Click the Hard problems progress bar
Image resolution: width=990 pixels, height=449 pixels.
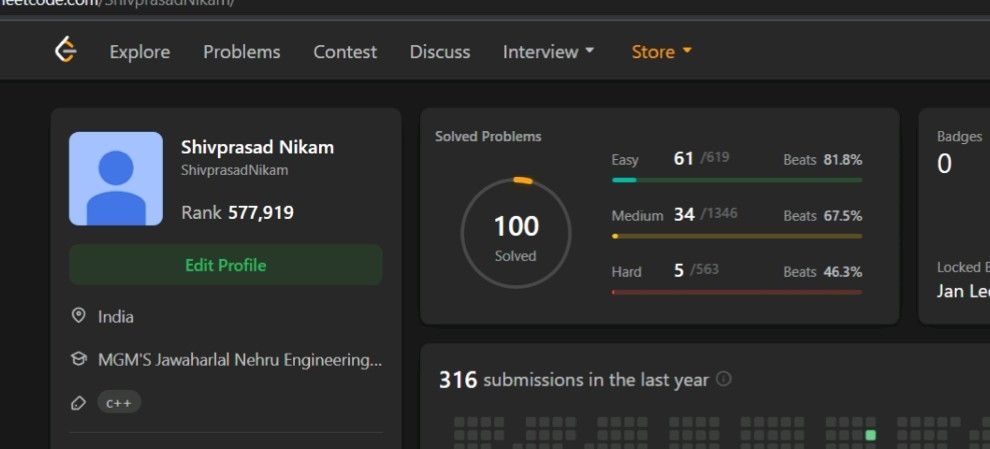pyautogui.click(x=736, y=292)
